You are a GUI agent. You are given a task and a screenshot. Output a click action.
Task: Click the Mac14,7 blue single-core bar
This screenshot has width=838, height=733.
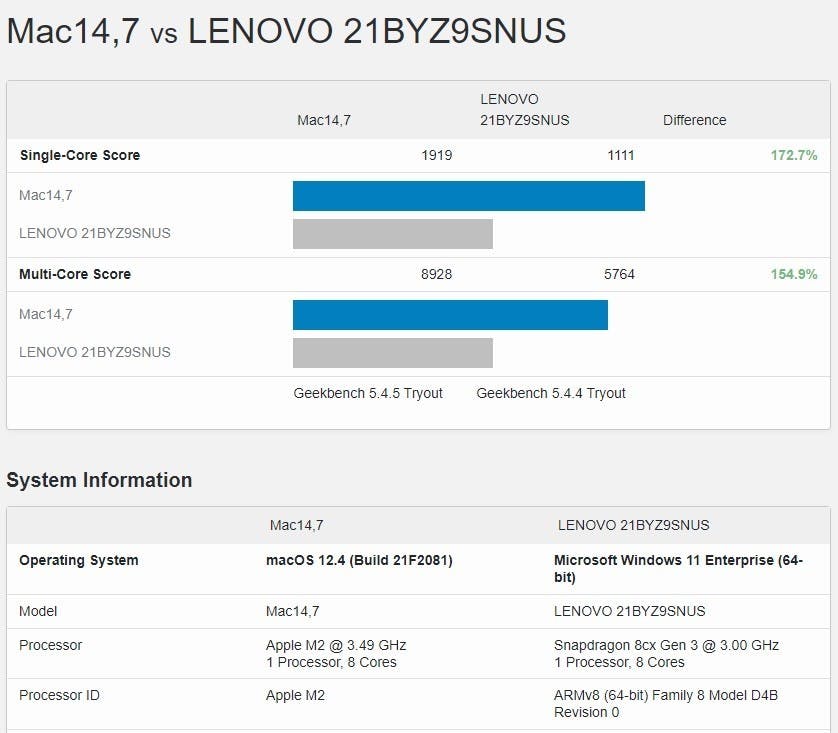468,196
